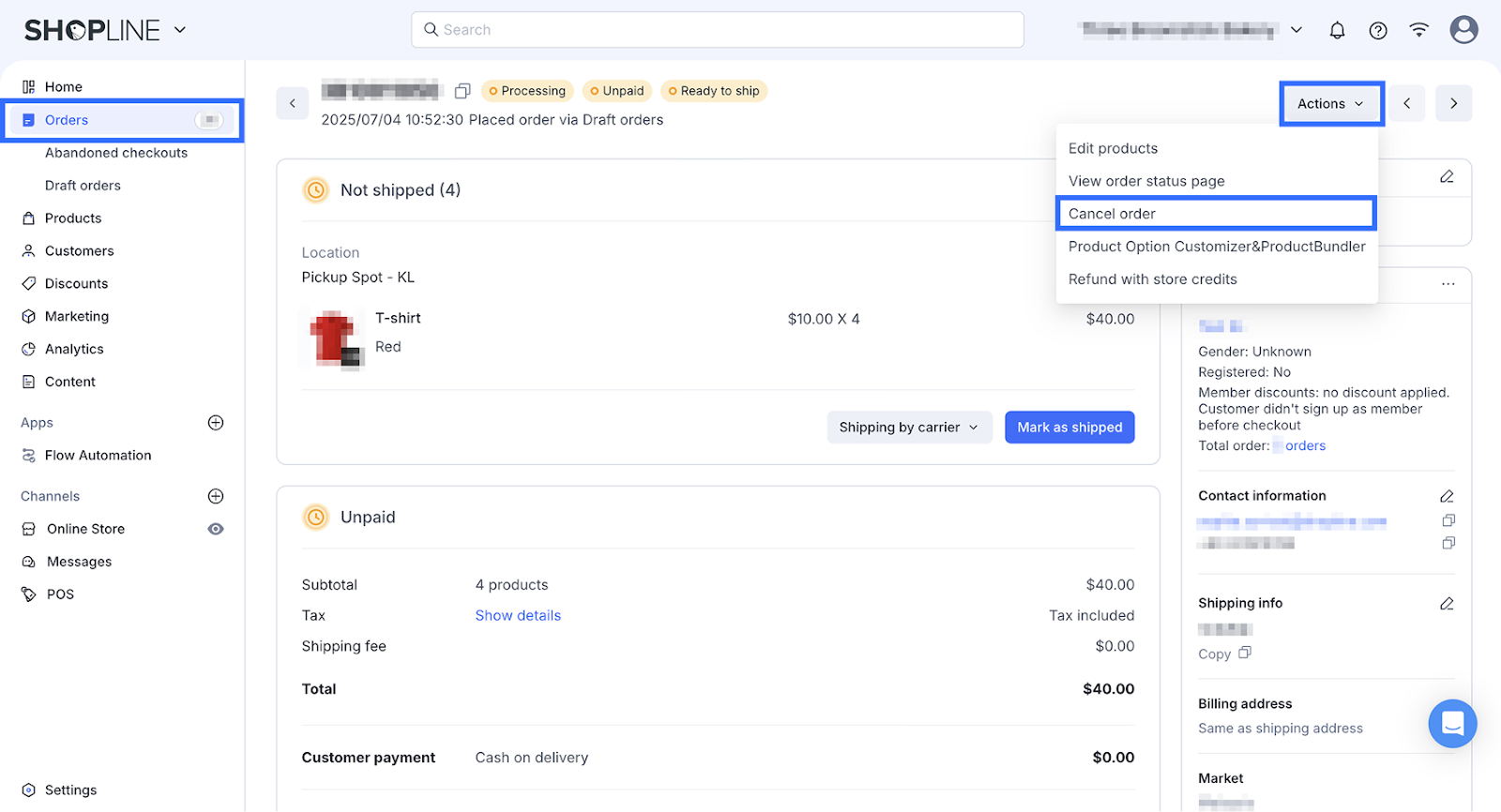Expand the Actions dropdown
The image size is (1501, 812).
[1330, 104]
